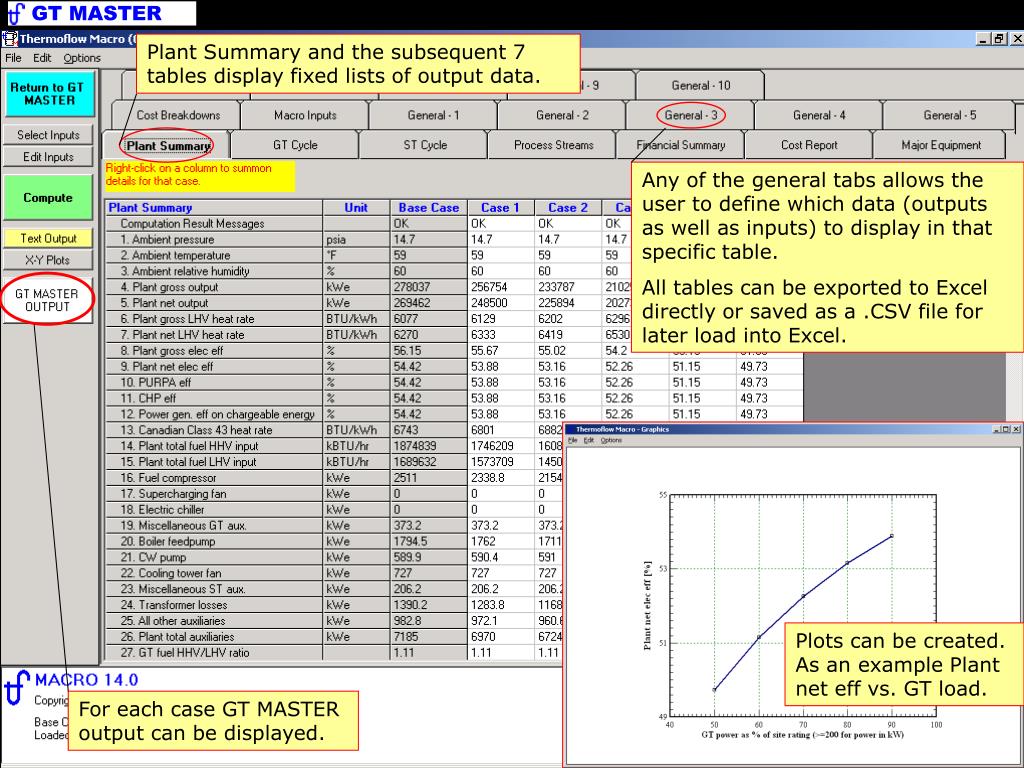1024x768 pixels.
Task: Open the General - 2 tab
Action: coord(562,115)
